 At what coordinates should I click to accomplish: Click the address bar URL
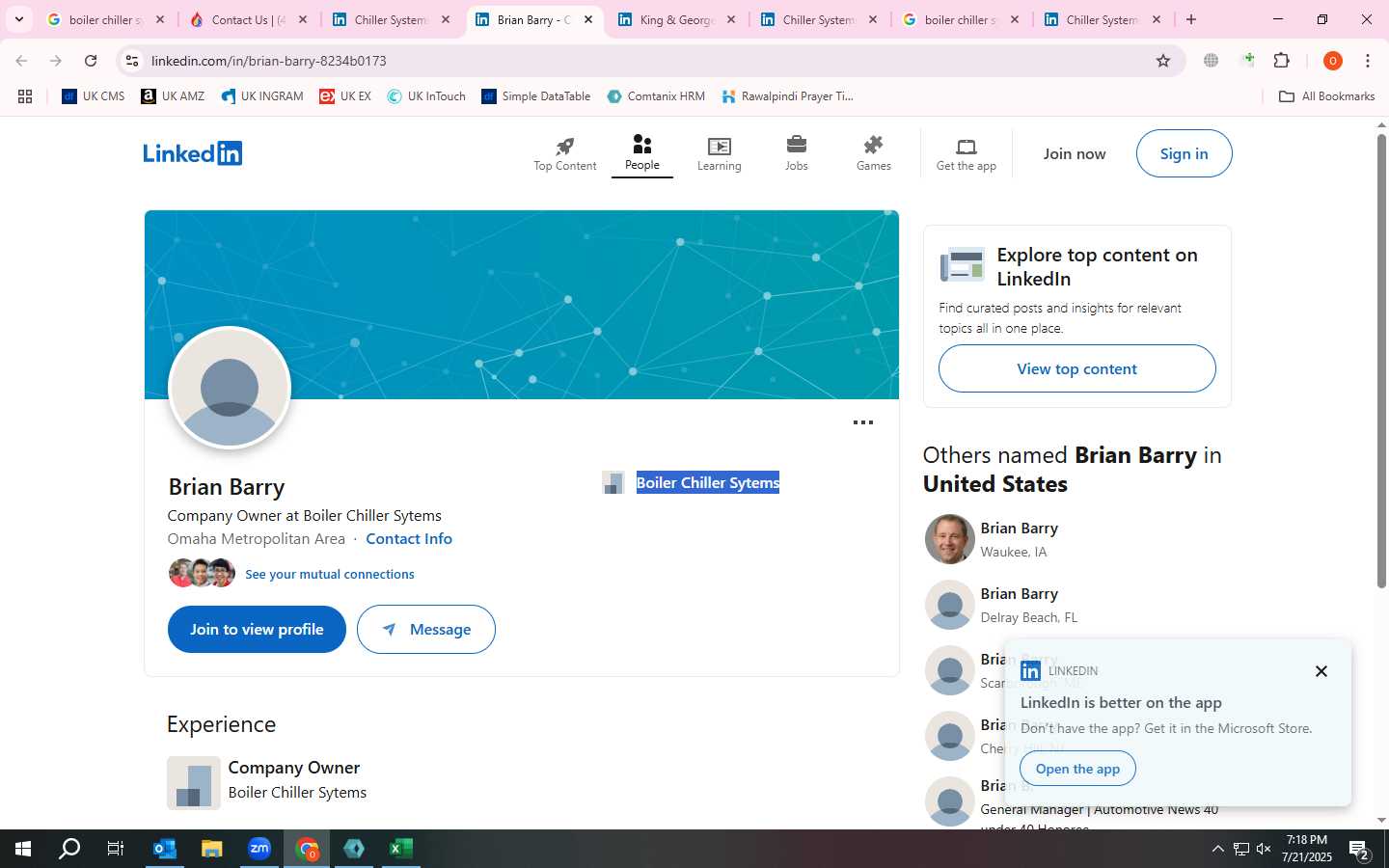[x=269, y=61]
